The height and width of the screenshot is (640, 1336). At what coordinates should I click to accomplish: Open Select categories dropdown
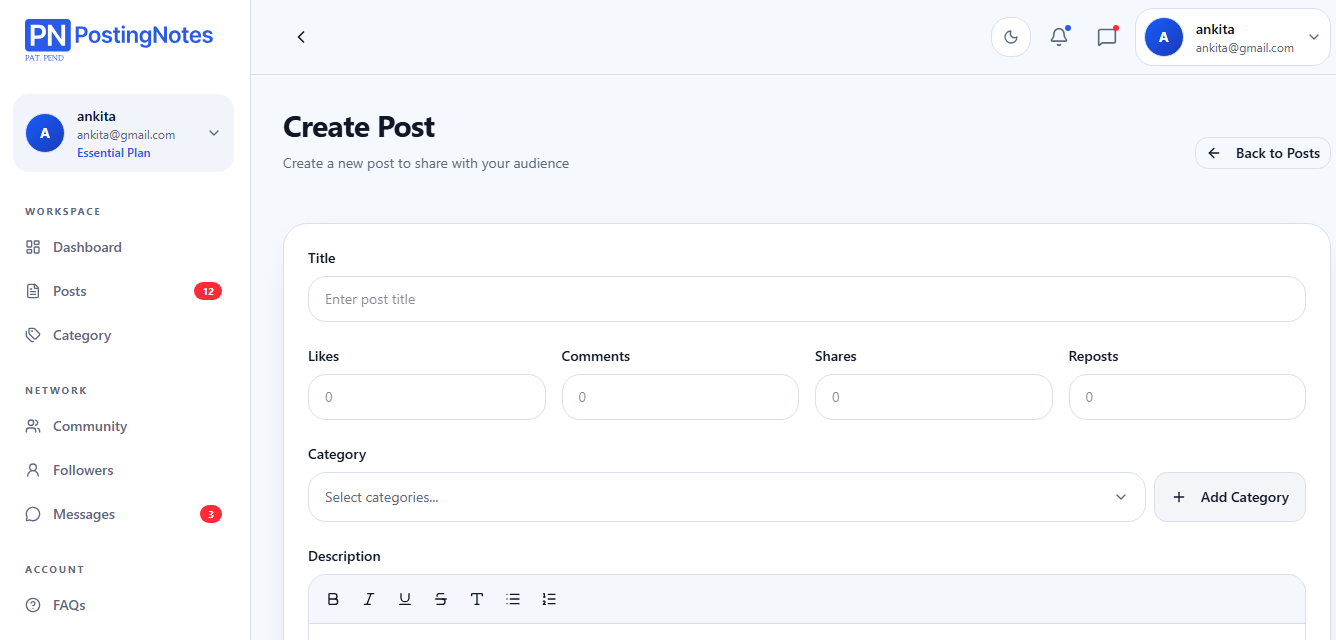pos(726,497)
